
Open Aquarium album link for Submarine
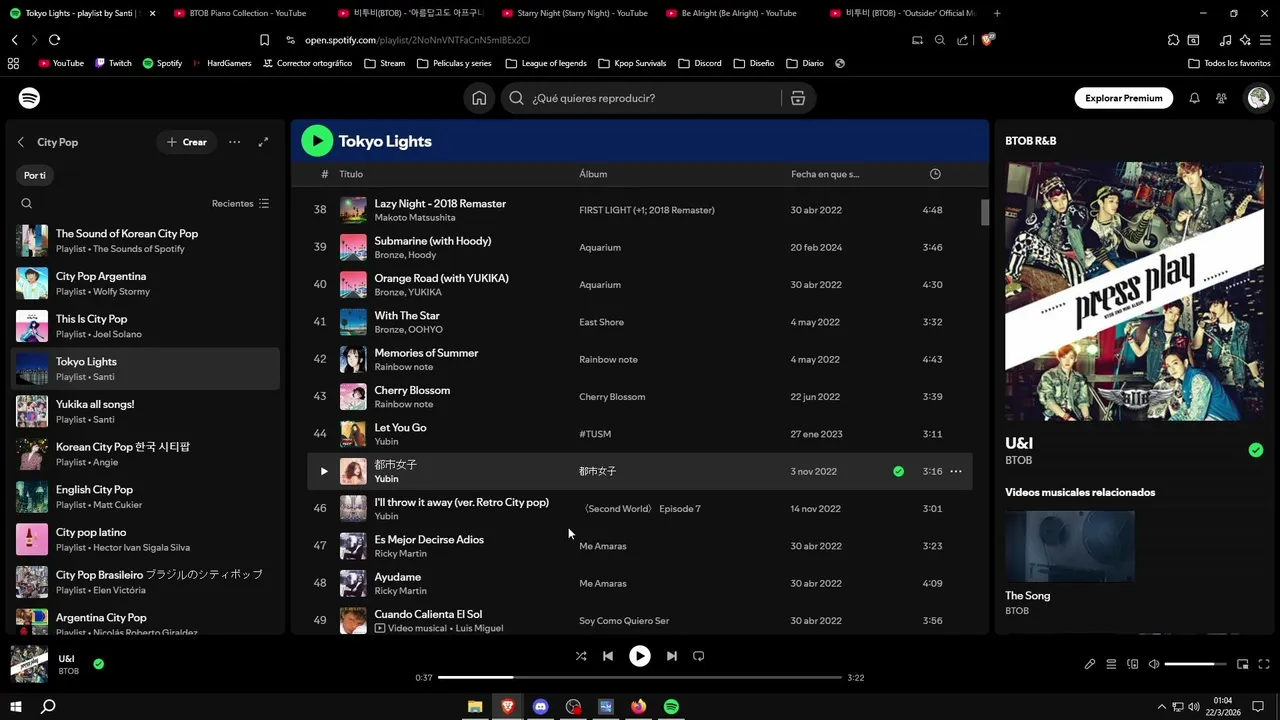(x=600, y=247)
